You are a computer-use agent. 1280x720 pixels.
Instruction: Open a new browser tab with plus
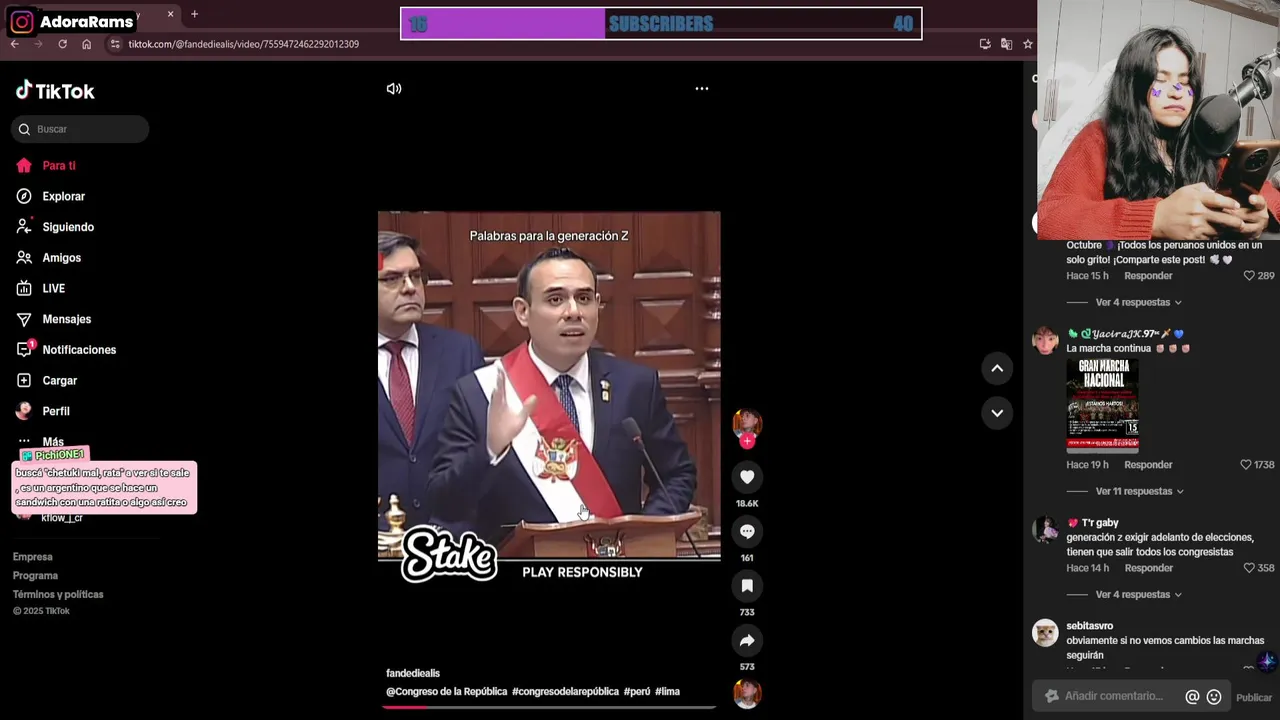[194, 14]
